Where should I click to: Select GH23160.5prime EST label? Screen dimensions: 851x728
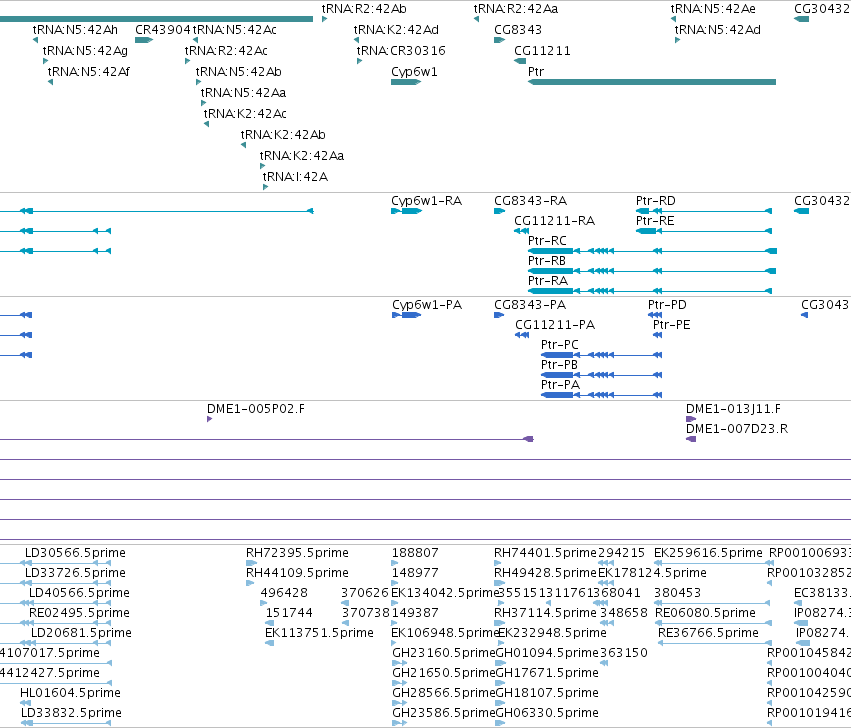click(444, 653)
